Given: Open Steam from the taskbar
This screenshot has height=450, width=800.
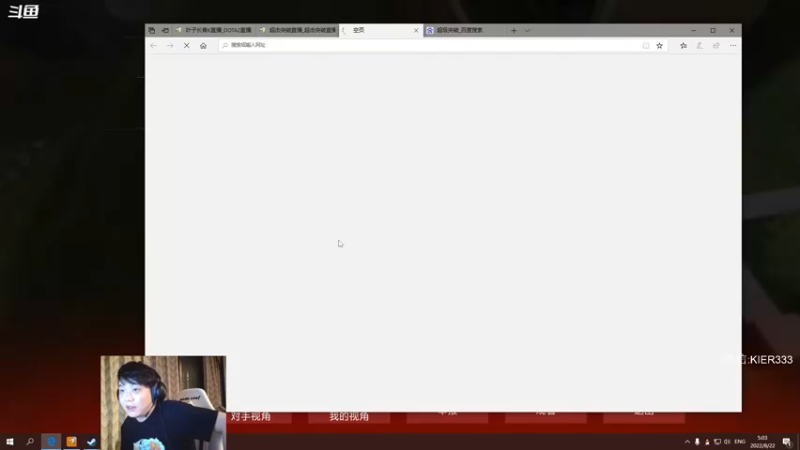Looking at the screenshot, I should pos(91,442).
